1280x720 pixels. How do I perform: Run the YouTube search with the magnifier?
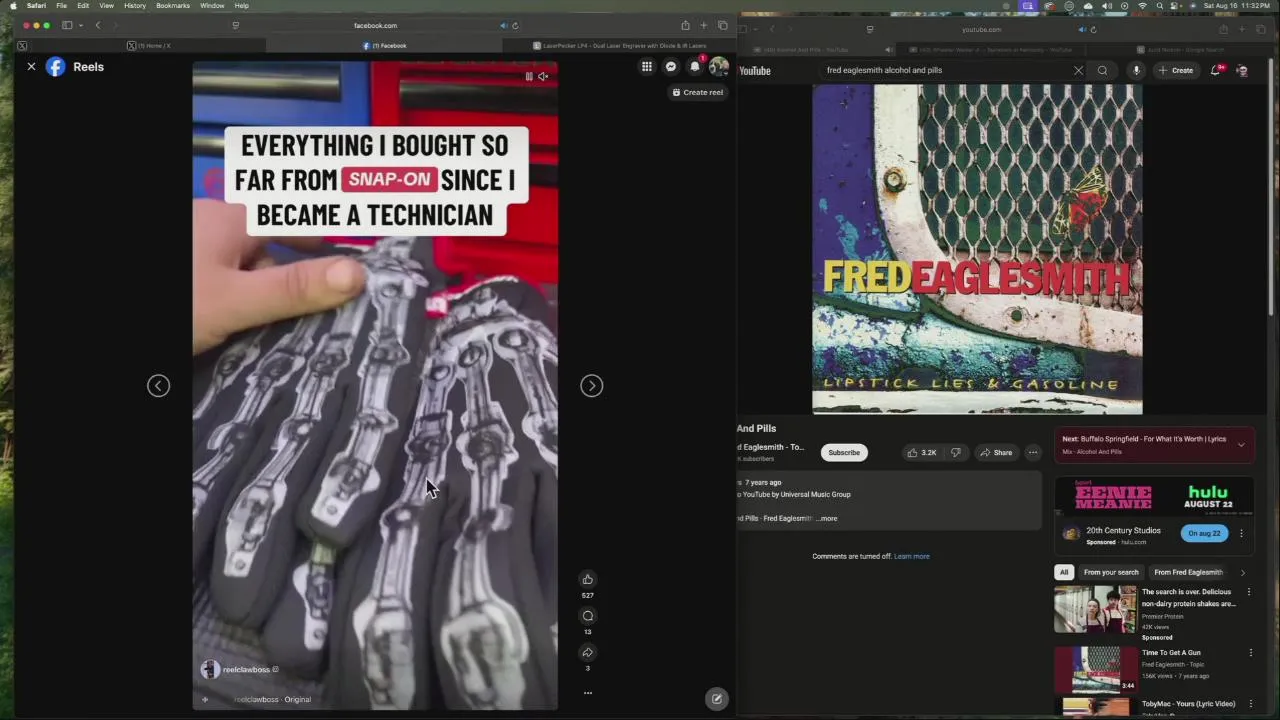[1102, 71]
